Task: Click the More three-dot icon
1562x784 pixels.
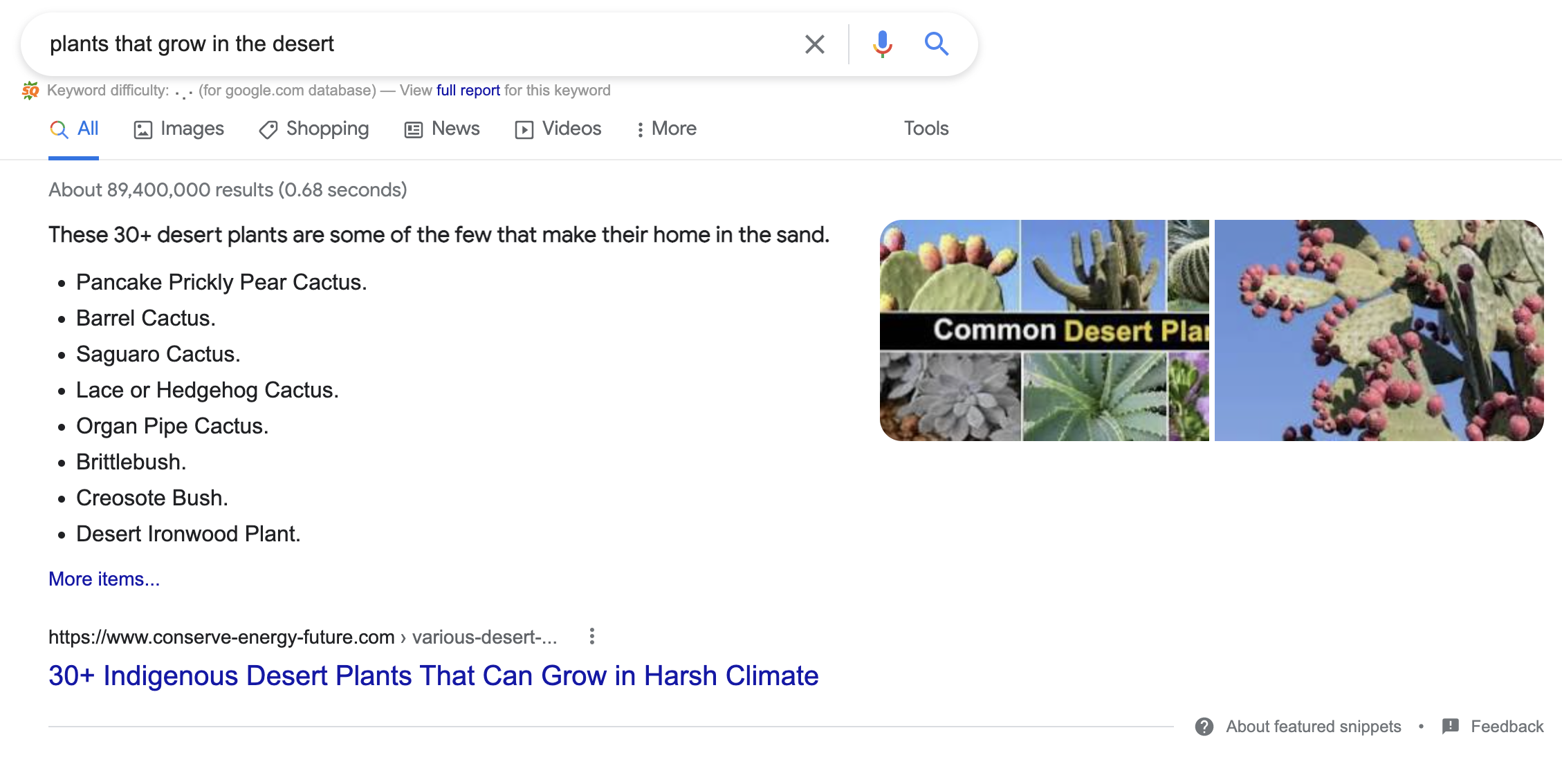Action: point(591,636)
